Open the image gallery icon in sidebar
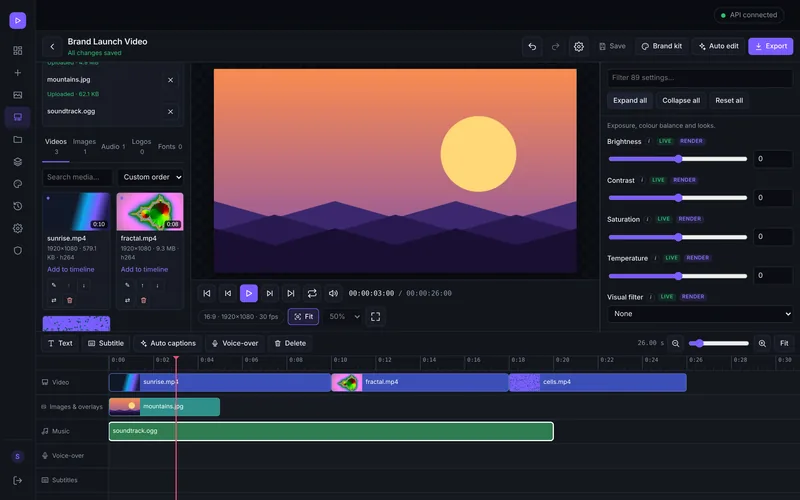The image size is (800, 500). 17,95
